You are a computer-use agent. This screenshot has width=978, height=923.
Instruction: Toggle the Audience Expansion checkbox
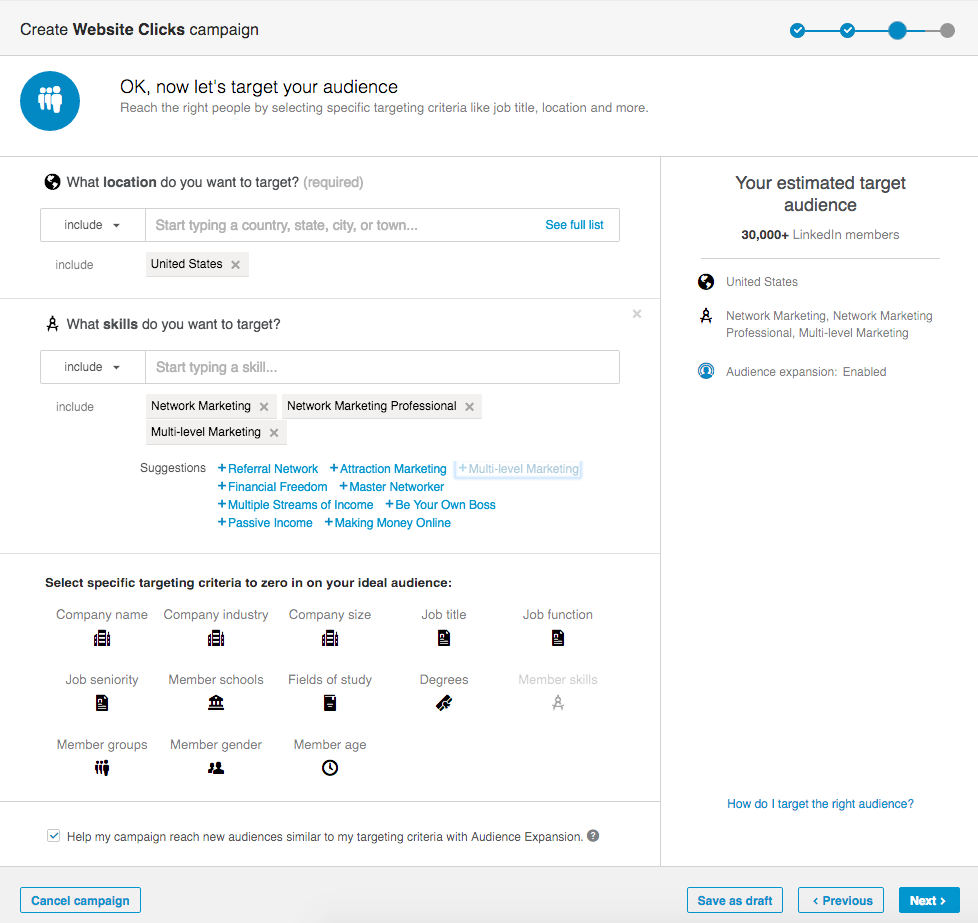[x=54, y=836]
